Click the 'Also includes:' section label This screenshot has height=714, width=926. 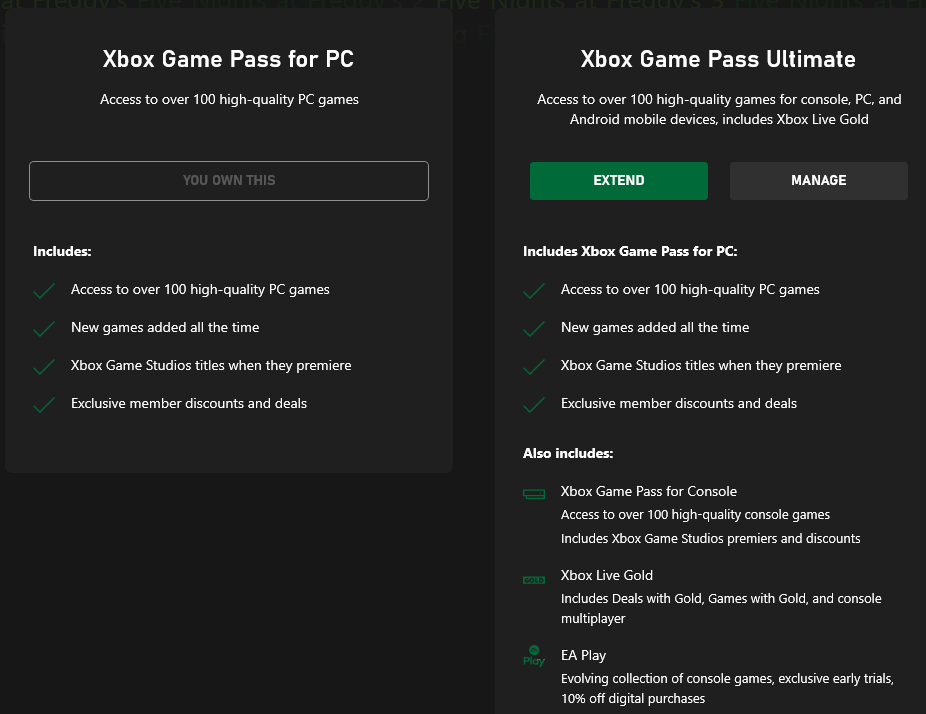[568, 454]
